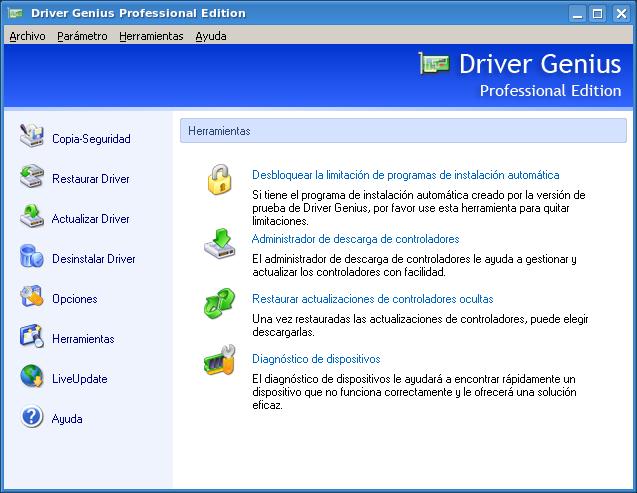This screenshot has height=493, width=637.
Task: Click the Desinstalar Driver trash icon
Action: click(x=31, y=256)
